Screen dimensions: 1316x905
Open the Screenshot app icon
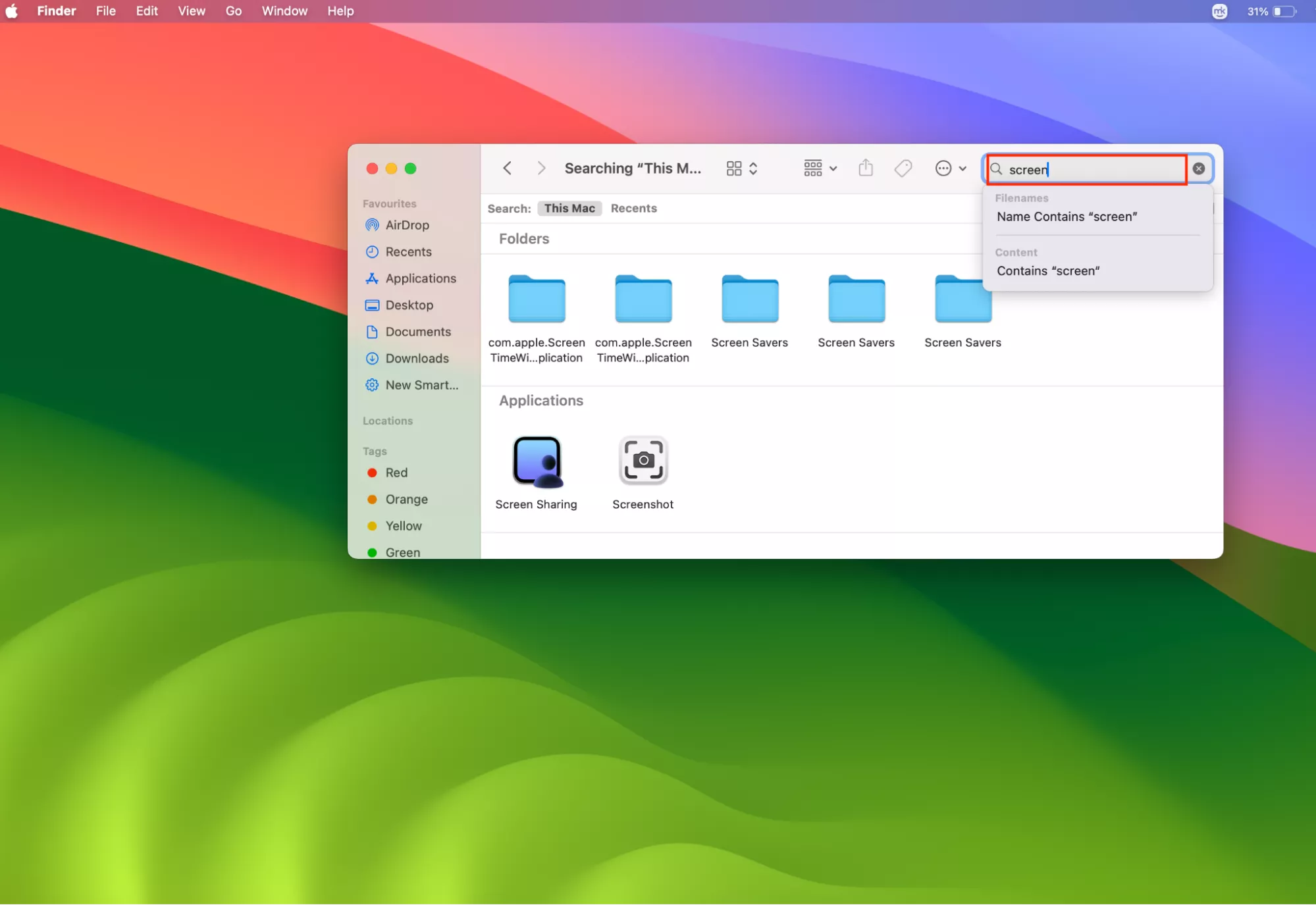click(x=643, y=461)
